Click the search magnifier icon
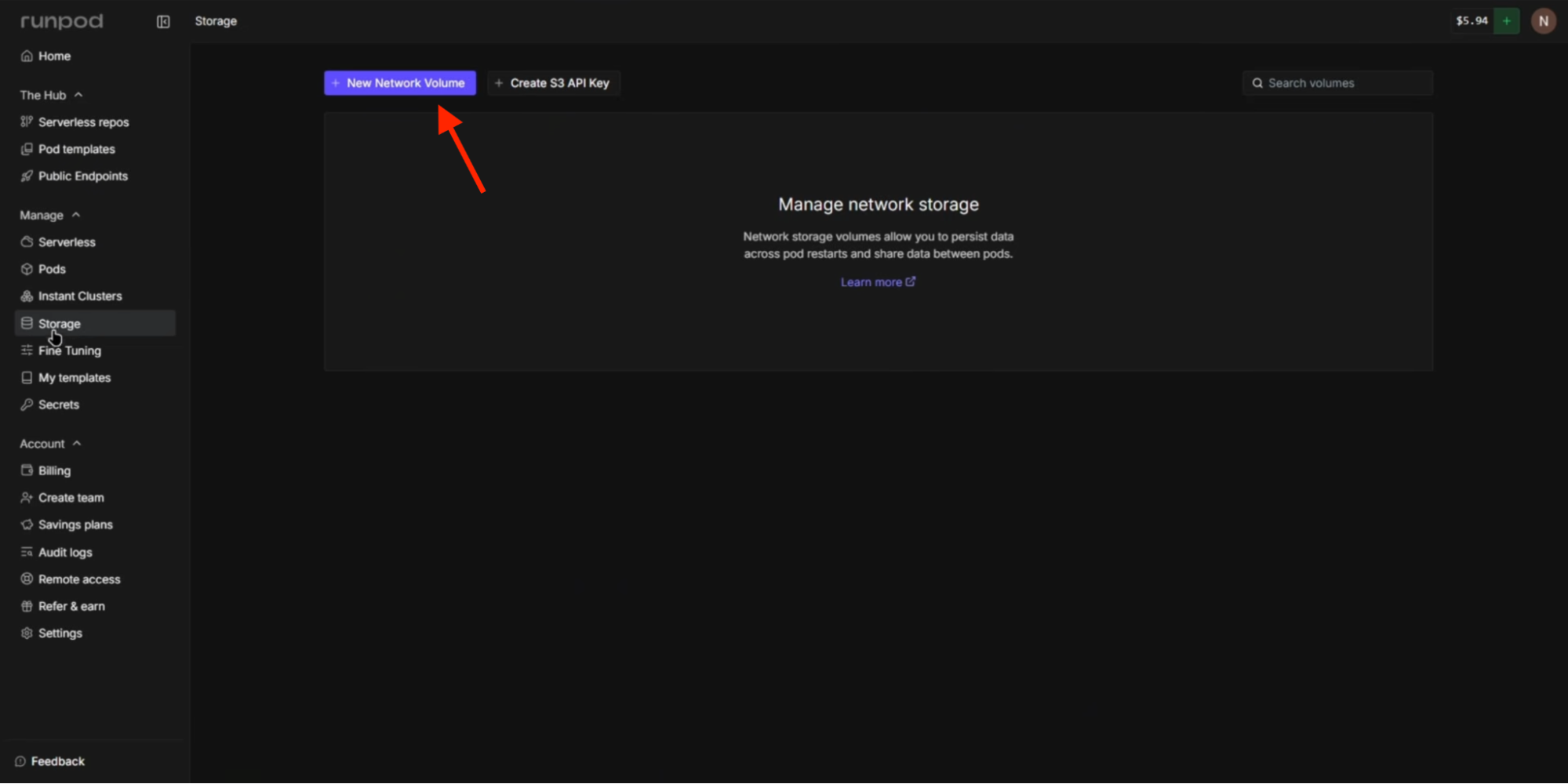1568x784 pixels. click(1257, 83)
